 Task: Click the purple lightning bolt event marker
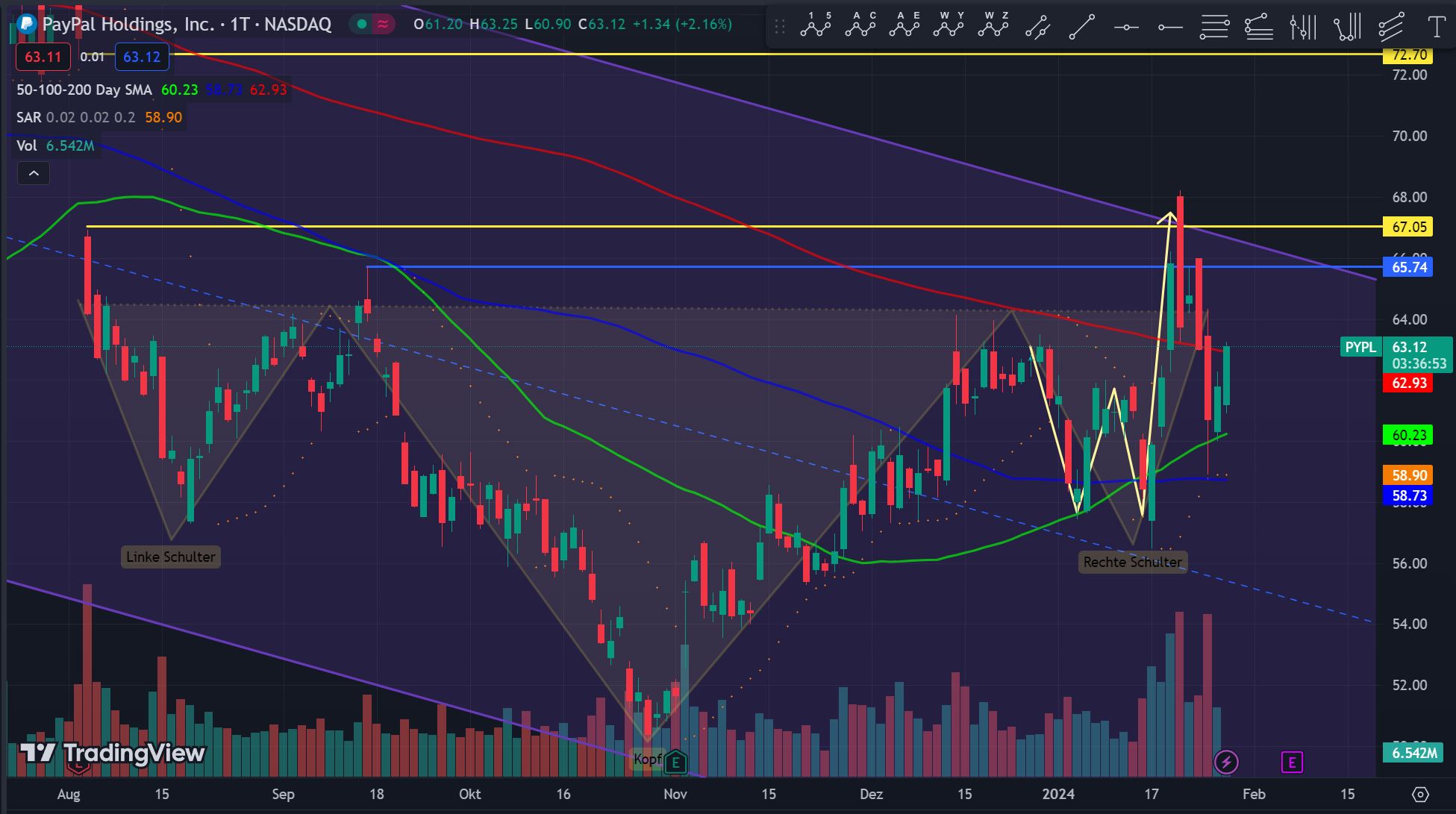(1226, 762)
